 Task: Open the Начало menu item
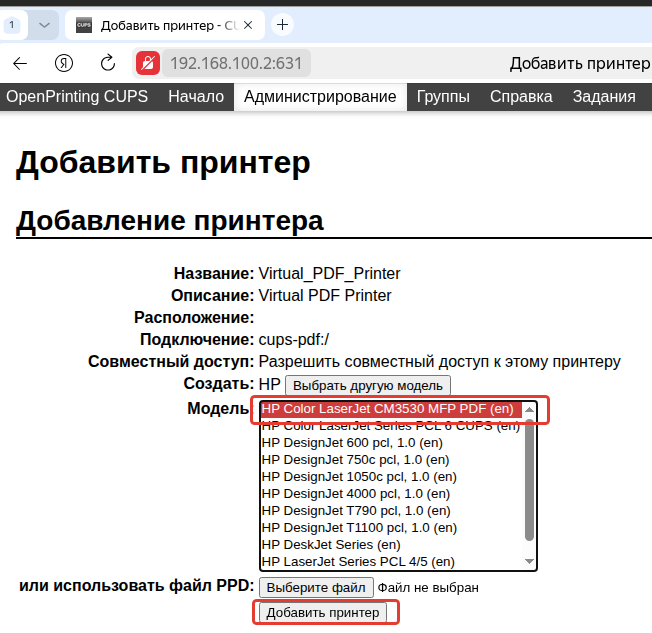coord(196,96)
